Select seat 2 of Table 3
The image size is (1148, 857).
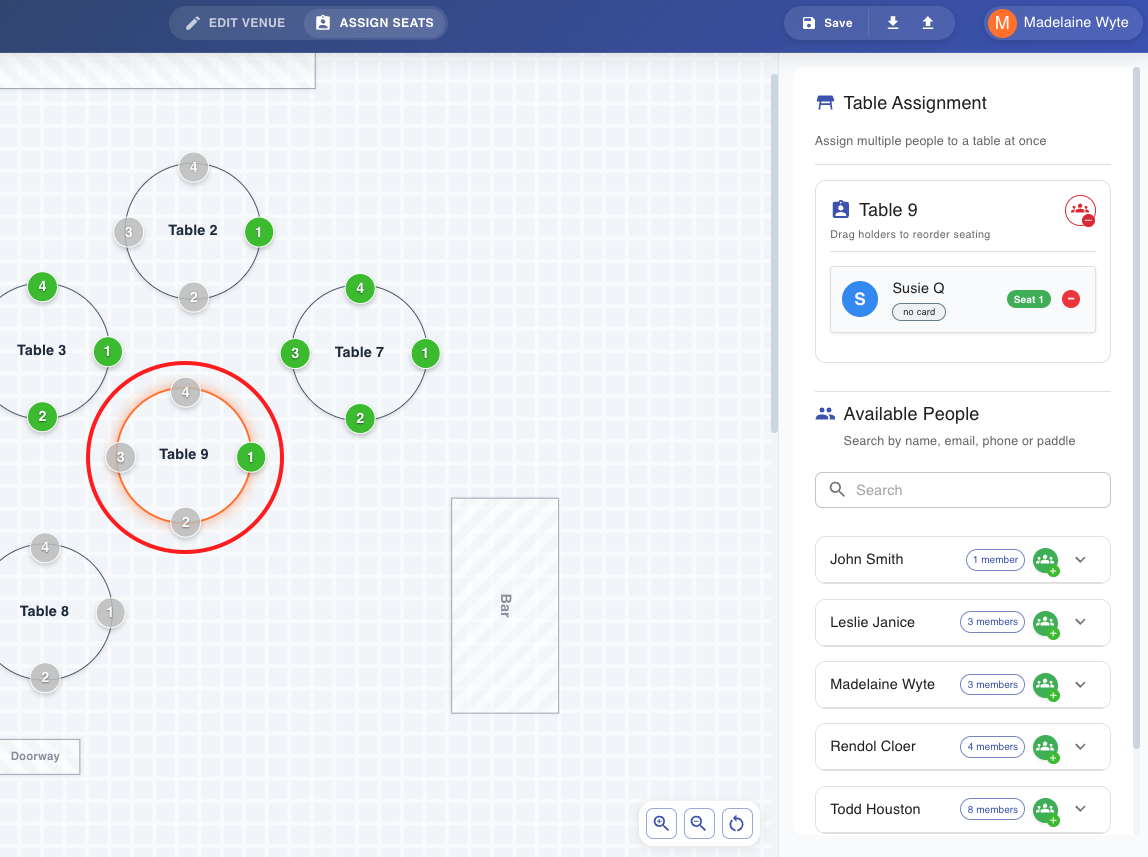[42, 416]
